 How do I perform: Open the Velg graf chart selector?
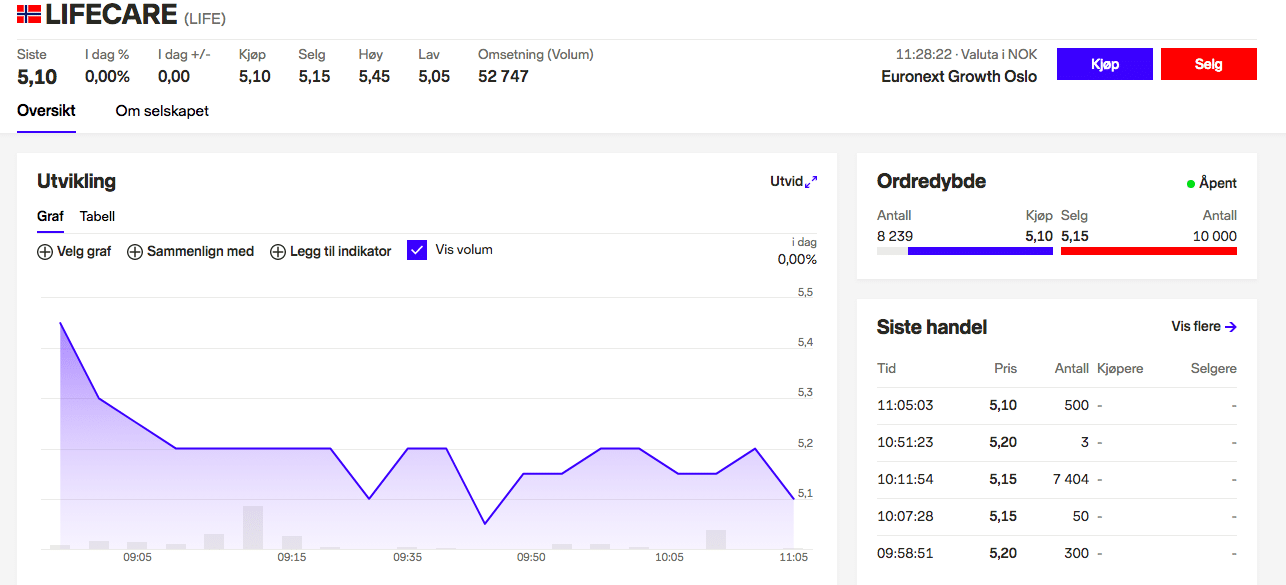pos(82,252)
